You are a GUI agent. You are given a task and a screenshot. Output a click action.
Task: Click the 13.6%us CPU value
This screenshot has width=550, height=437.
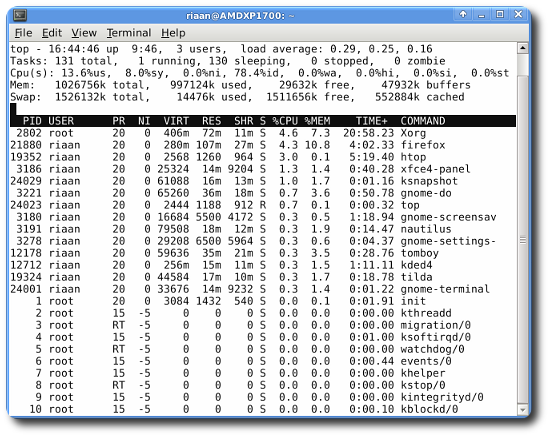click(x=86, y=73)
